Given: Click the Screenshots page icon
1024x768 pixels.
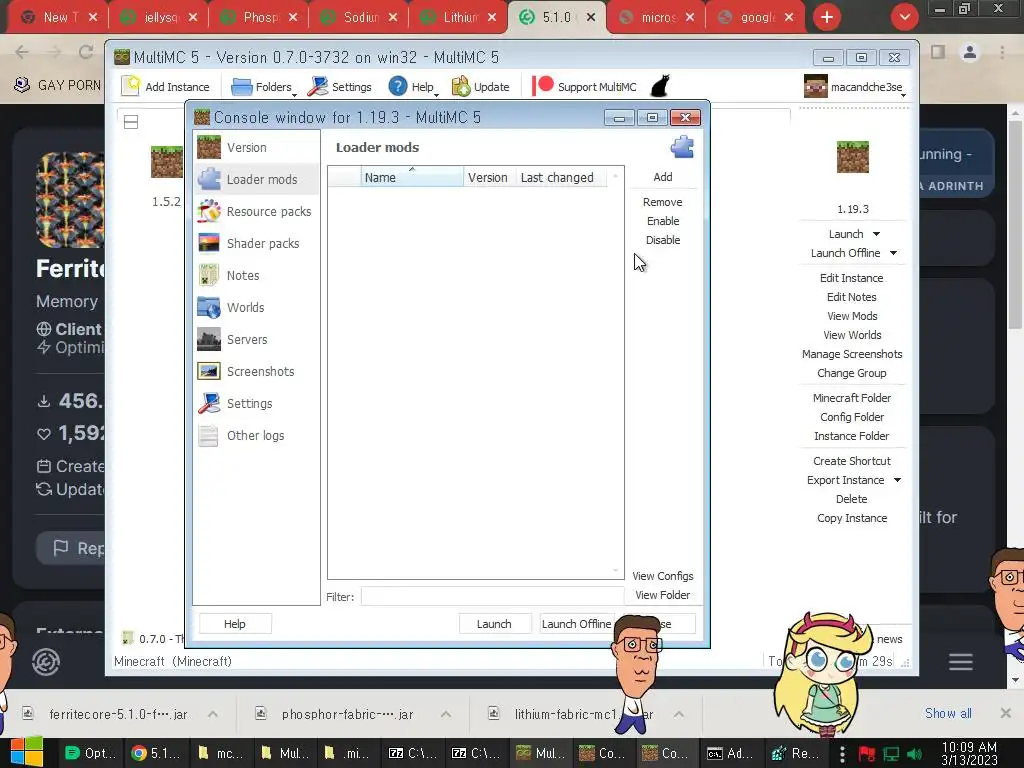Looking at the screenshot, I should click(209, 372).
